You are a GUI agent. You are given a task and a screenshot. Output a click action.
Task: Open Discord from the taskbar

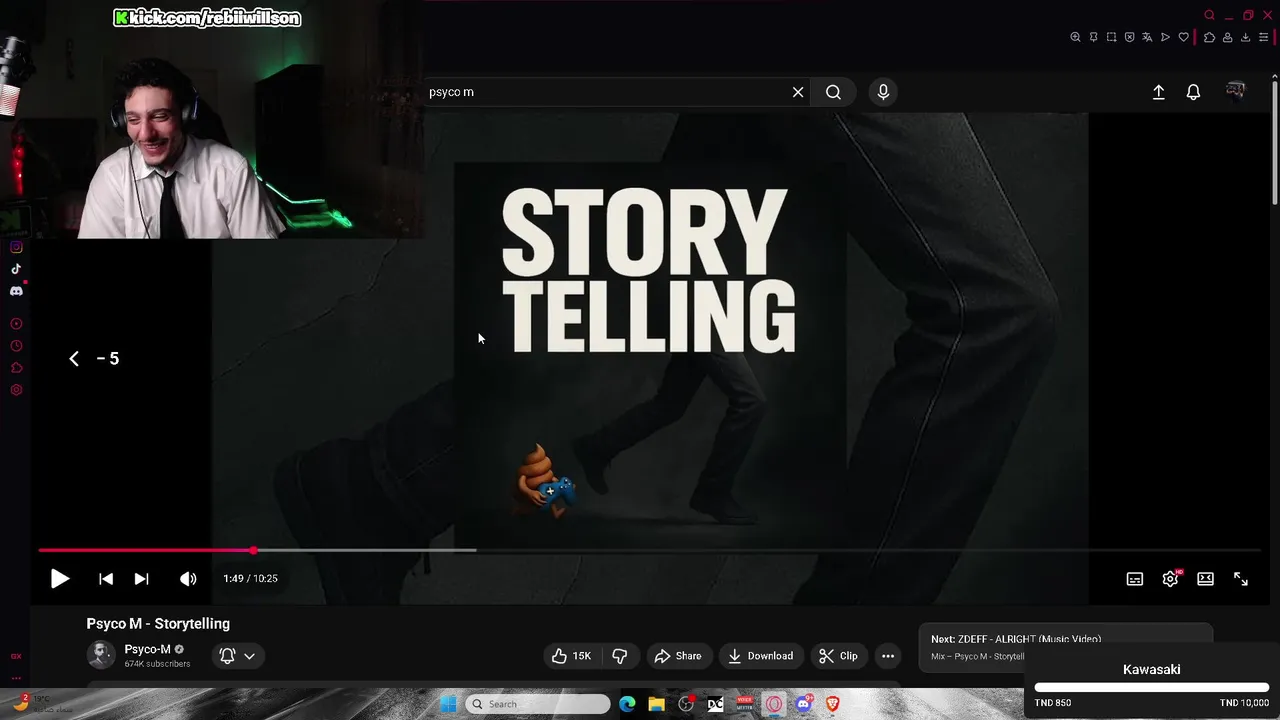803,704
